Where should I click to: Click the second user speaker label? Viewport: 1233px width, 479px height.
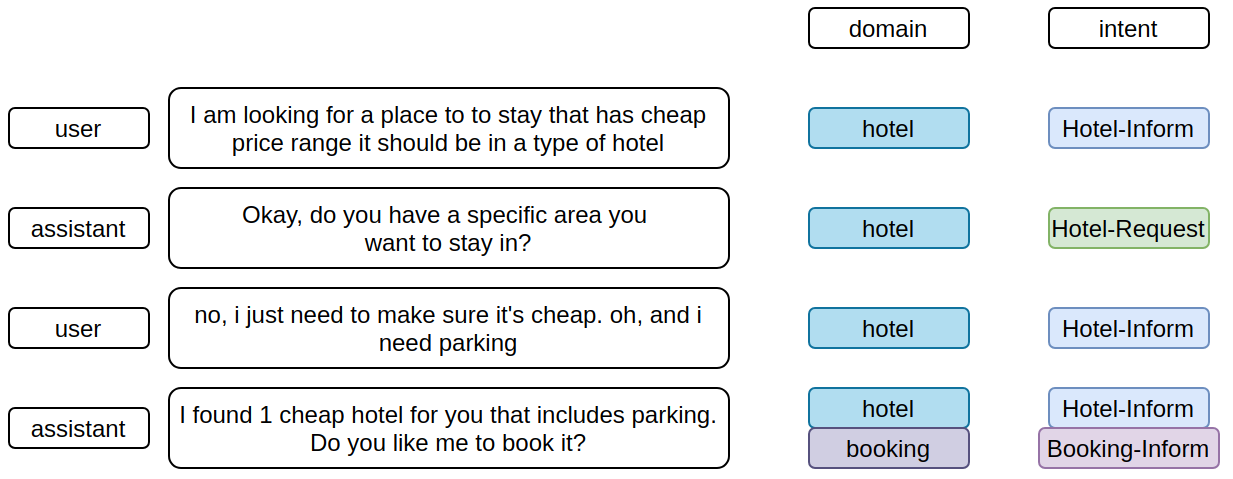(x=78, y=328)
